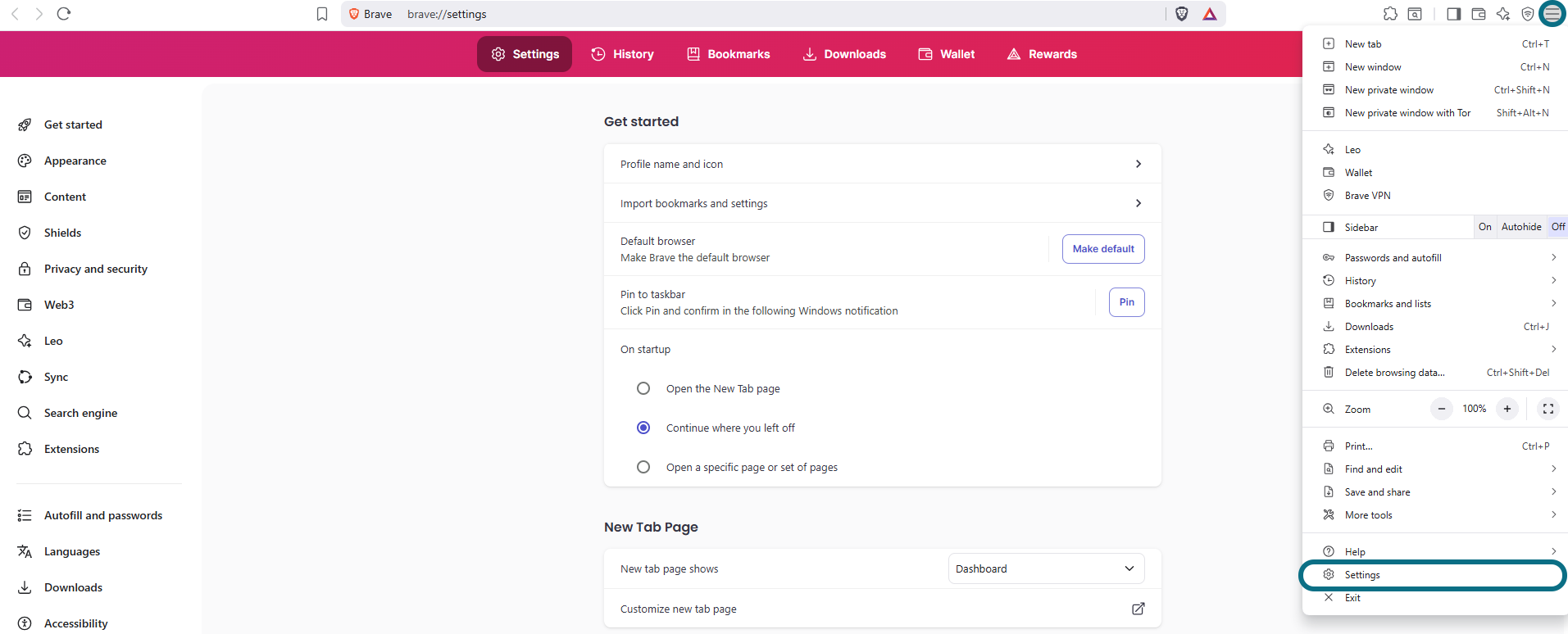
Task: Click the bookmark this page icon
Action: tap(322, 14)
